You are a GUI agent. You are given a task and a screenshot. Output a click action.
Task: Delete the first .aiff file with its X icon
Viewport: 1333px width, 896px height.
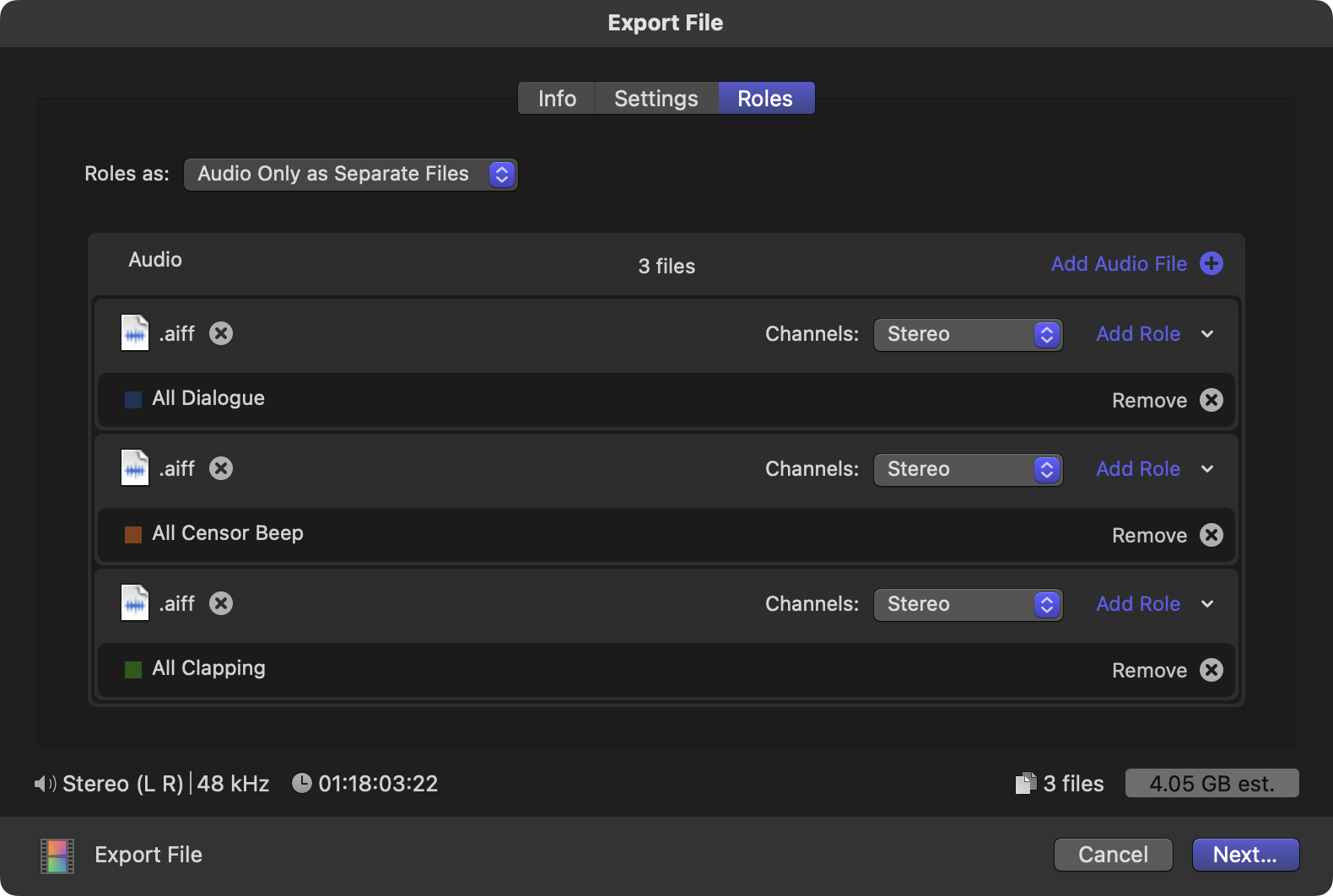pos(221,333)
